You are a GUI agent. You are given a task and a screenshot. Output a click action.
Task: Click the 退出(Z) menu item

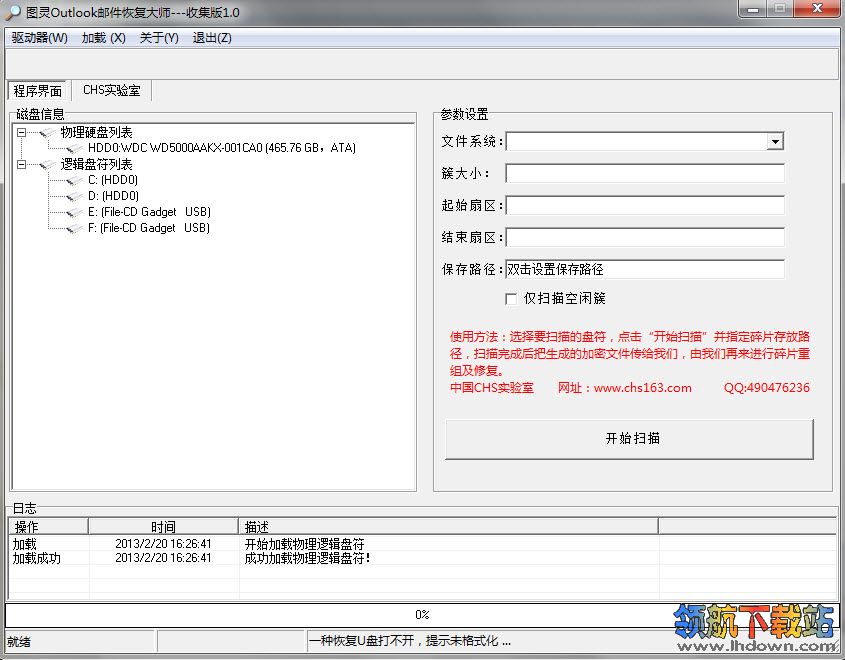[x=212, y=38]
